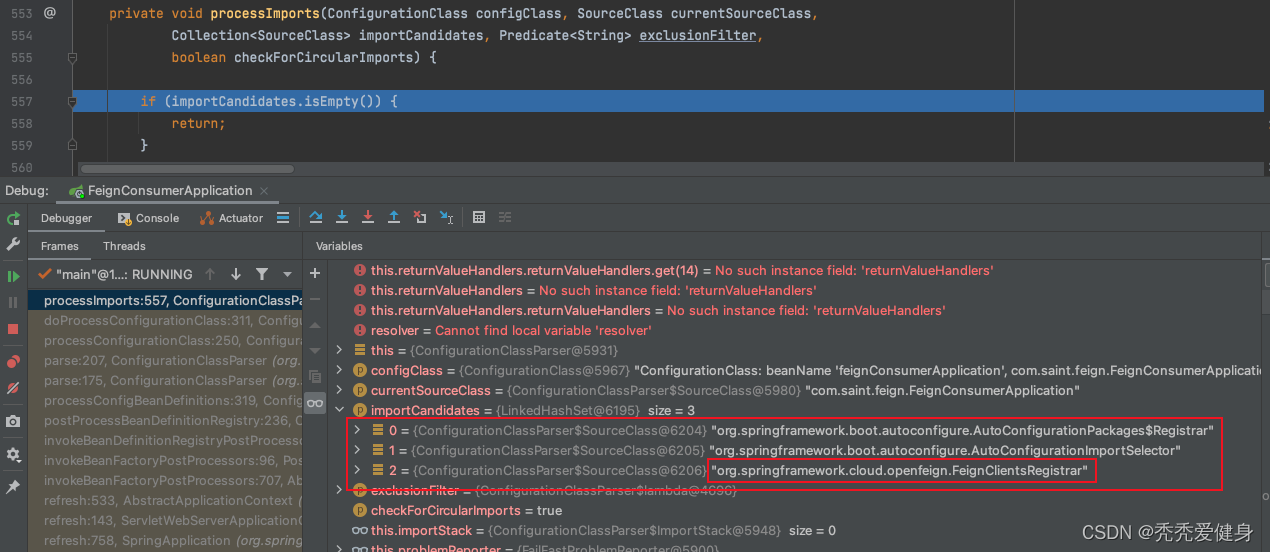The width and height of the screenshot is (1270, 552).
Task: Drop the current frame
Action: coord(420,218)
